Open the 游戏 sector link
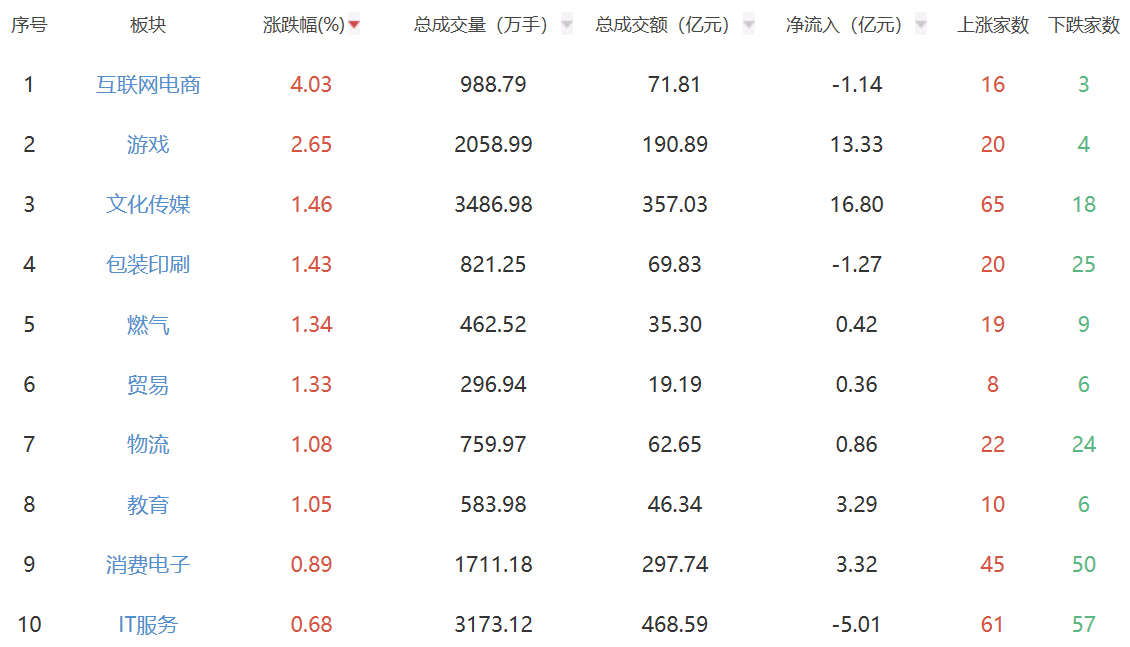This screenshot has height=647, width=1130. tap(148, 145)
